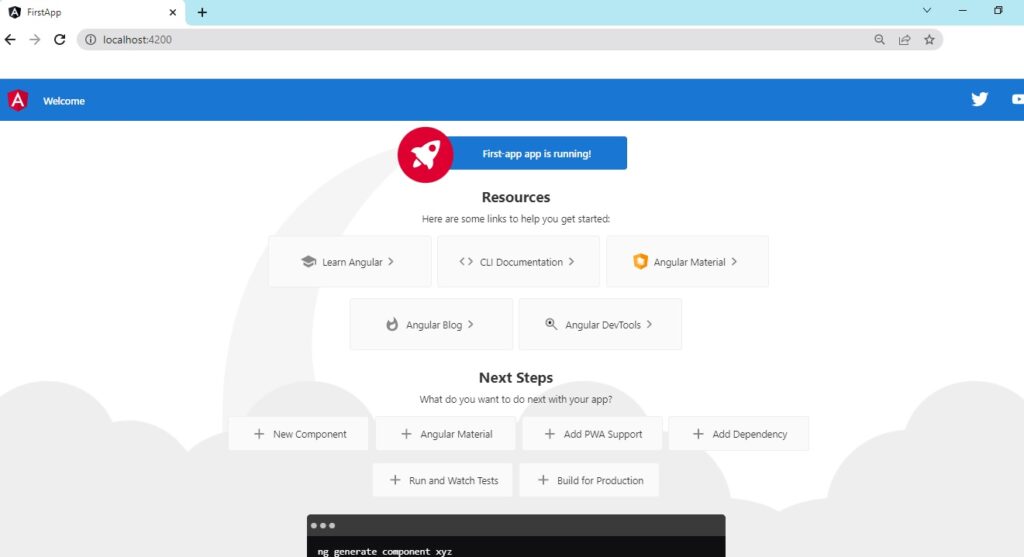
Task: Click chevron after Angular Blog
Action: [x=470, y=324]
